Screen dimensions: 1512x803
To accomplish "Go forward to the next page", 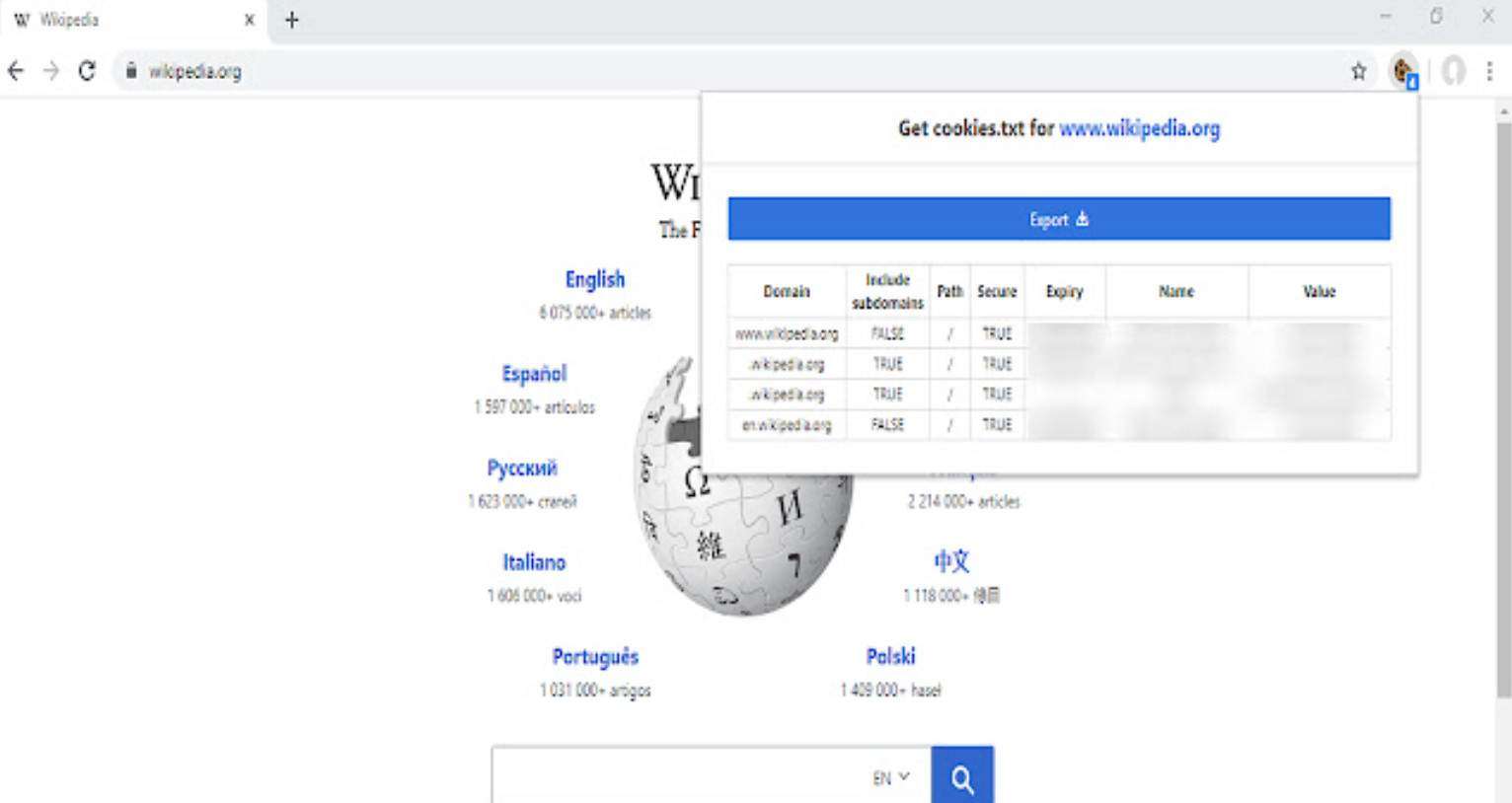I will pos(51,71).
